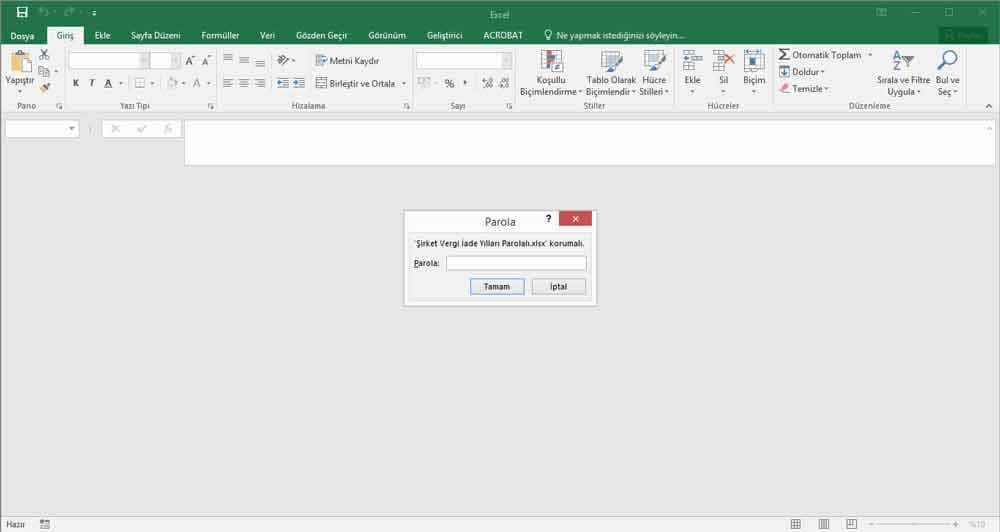Toggle italic (T) formatting

92,83
